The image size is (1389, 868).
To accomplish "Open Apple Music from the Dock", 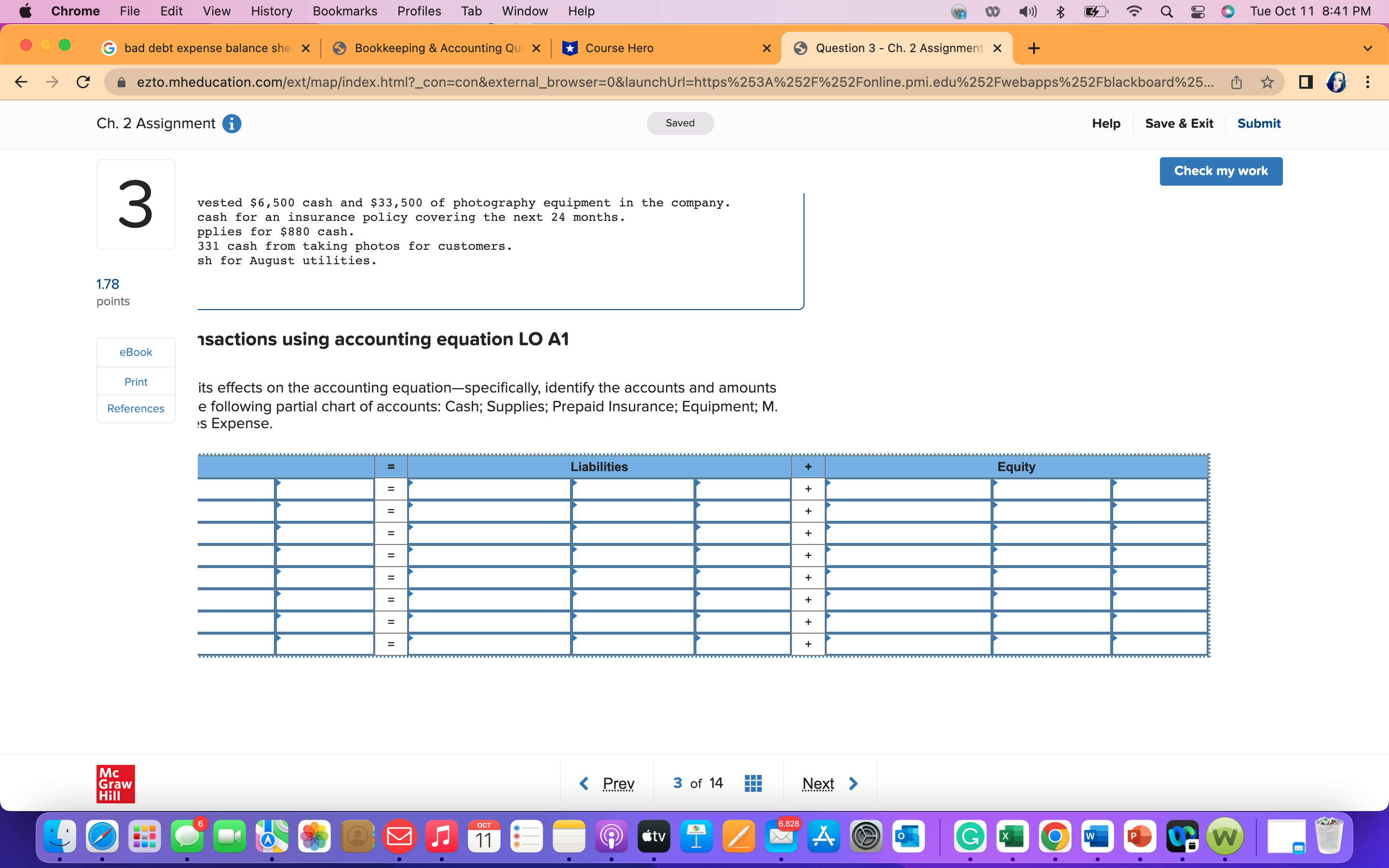I will click(x=440, y=837).
